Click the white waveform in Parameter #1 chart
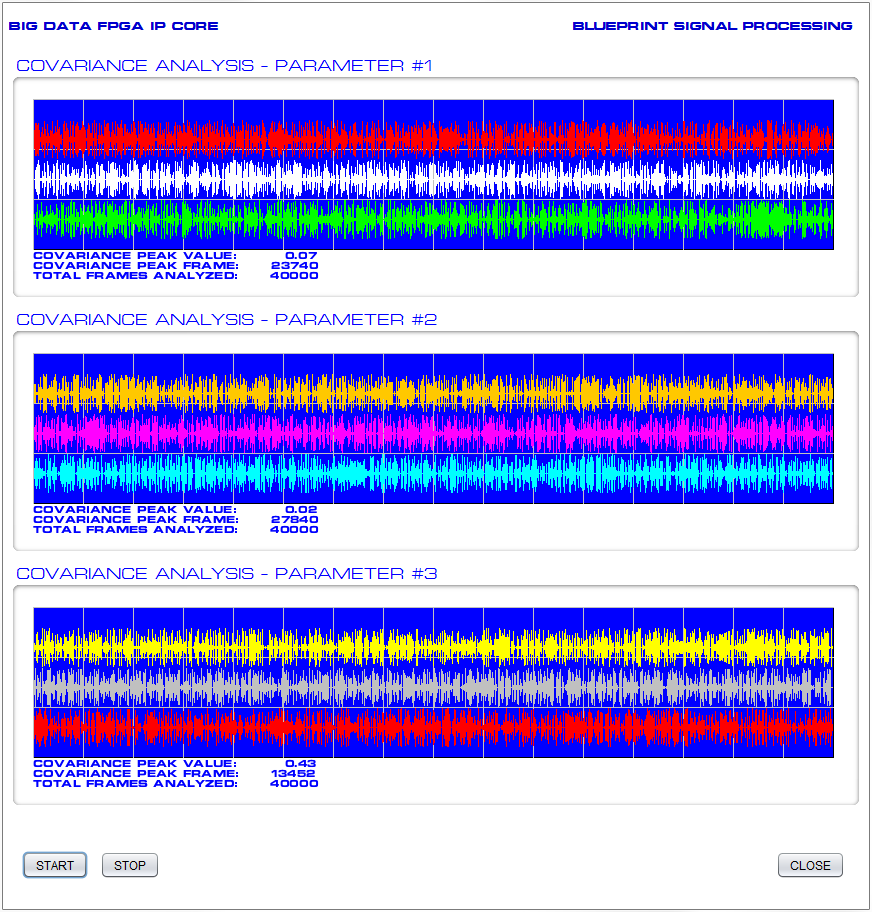This screenshot has width=872, height=912. tap(433, 179)
